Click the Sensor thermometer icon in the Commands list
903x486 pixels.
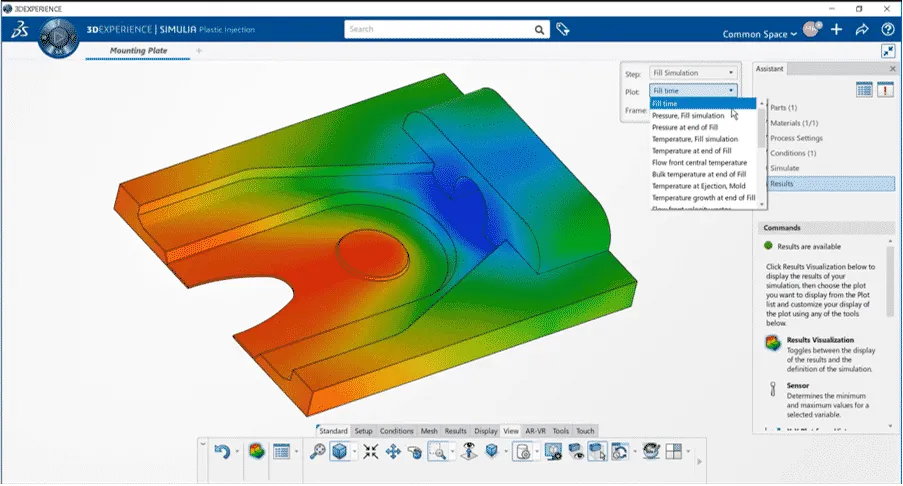[772, 389]
